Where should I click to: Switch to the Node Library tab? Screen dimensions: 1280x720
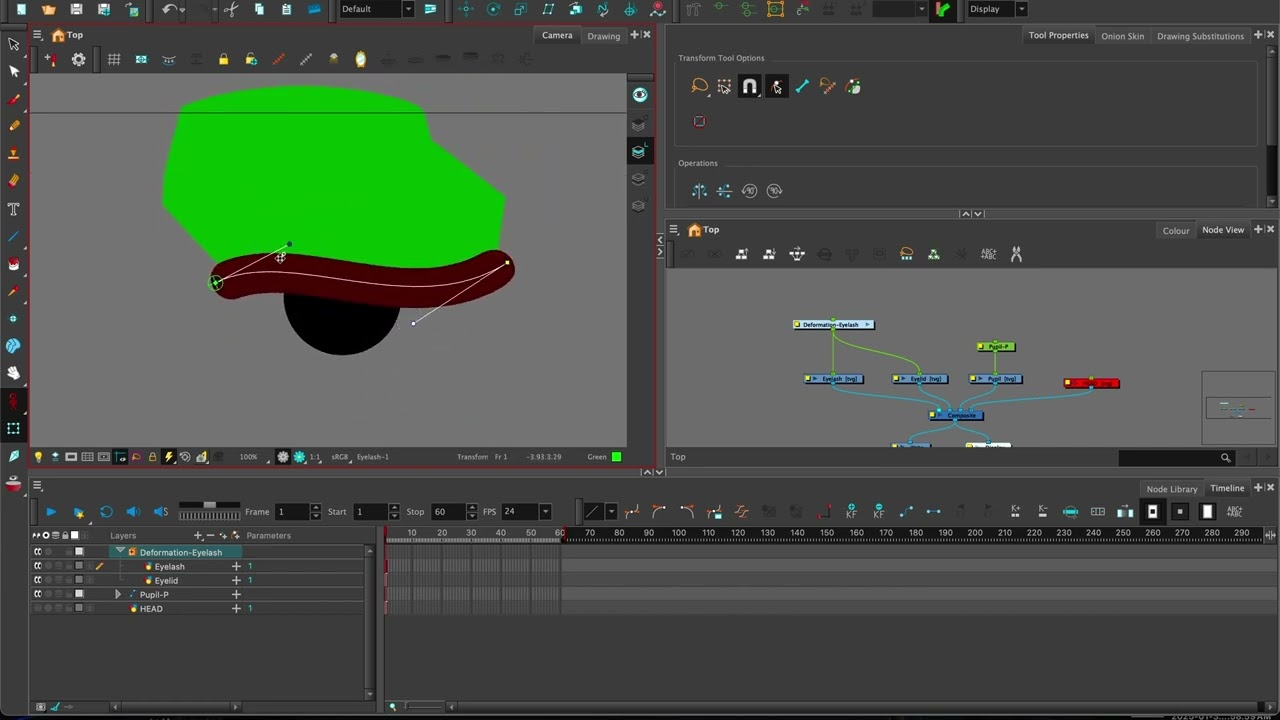pyautogui.click(x=1171, y=489)
